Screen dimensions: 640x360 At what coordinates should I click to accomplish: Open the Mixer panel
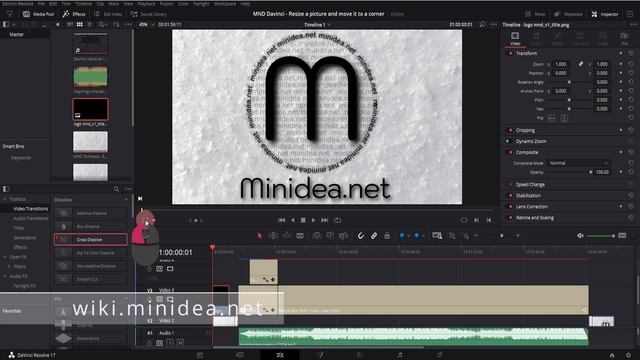click(535, 14)
